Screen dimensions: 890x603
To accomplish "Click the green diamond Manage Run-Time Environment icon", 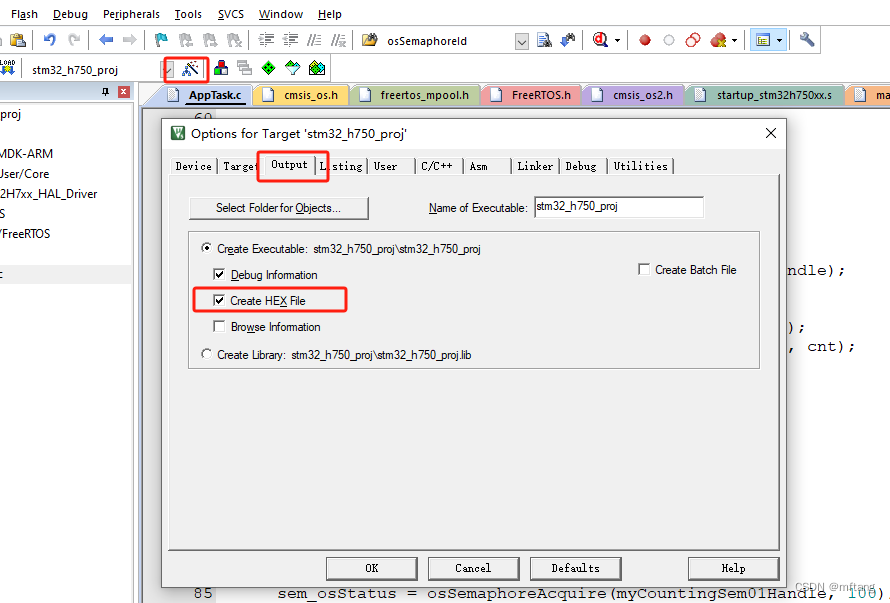I will (x=268, y=68).
